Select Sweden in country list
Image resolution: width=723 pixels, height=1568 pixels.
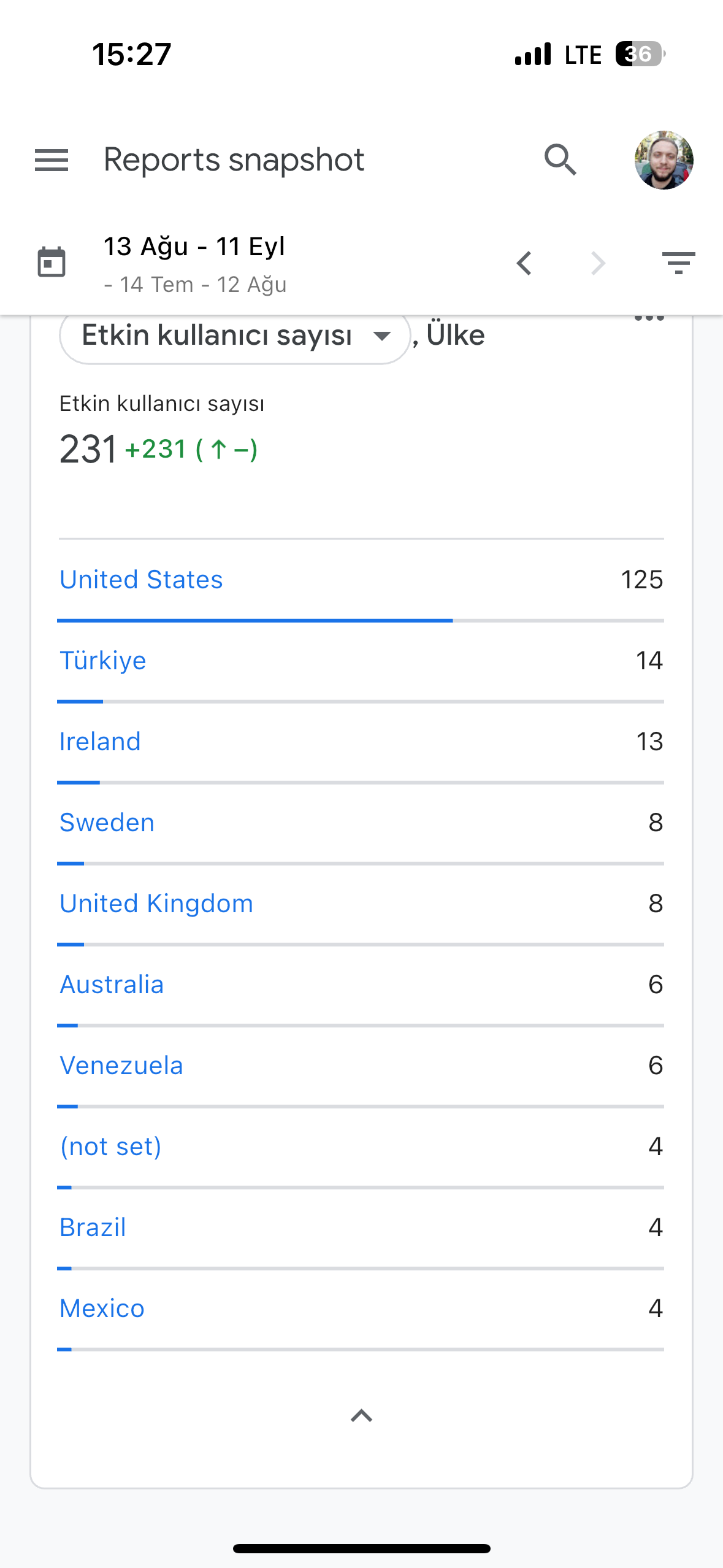107,823
